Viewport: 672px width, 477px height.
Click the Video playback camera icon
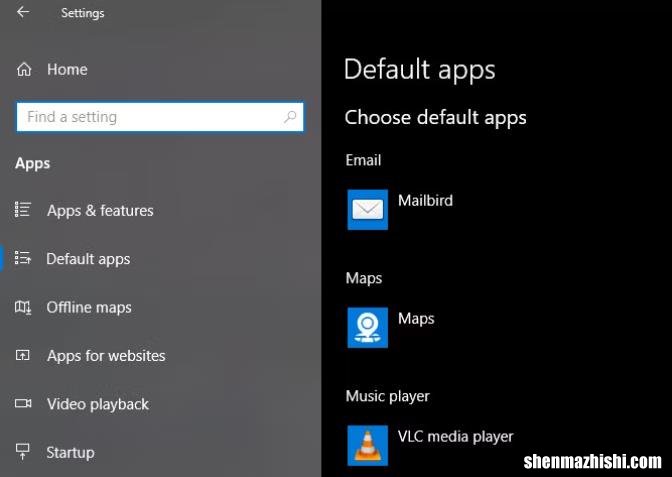coord(23,403)
